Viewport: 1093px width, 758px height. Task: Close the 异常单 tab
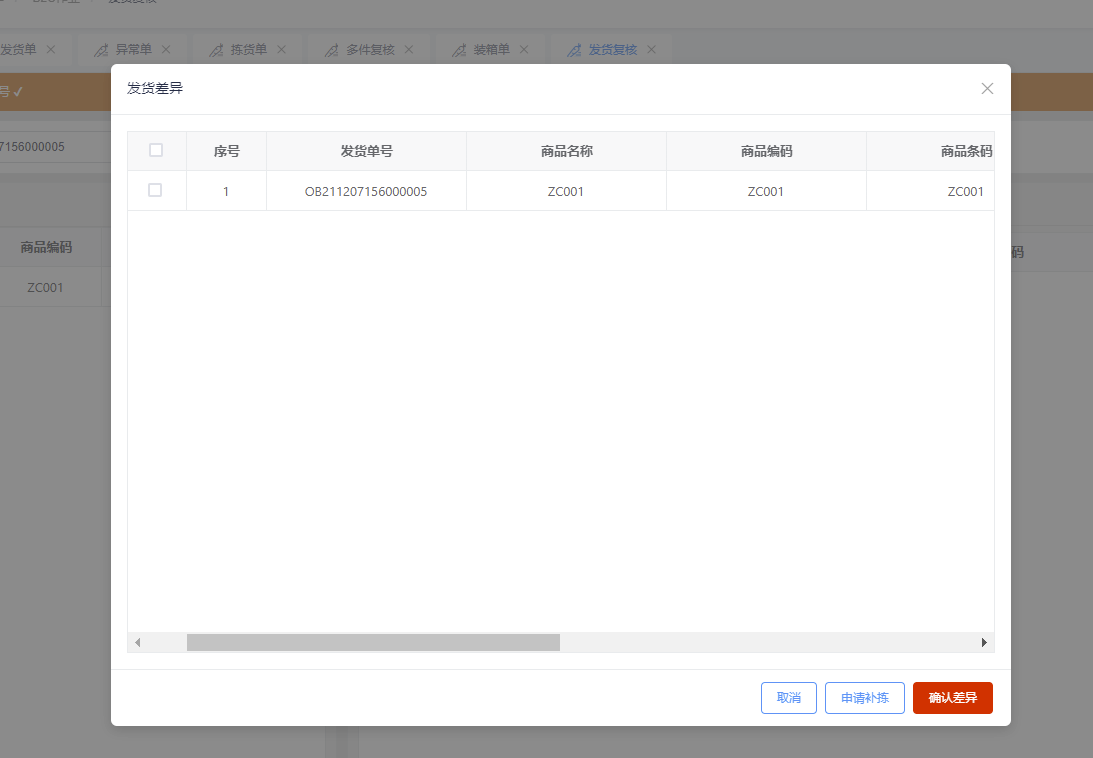coord(166,50)
